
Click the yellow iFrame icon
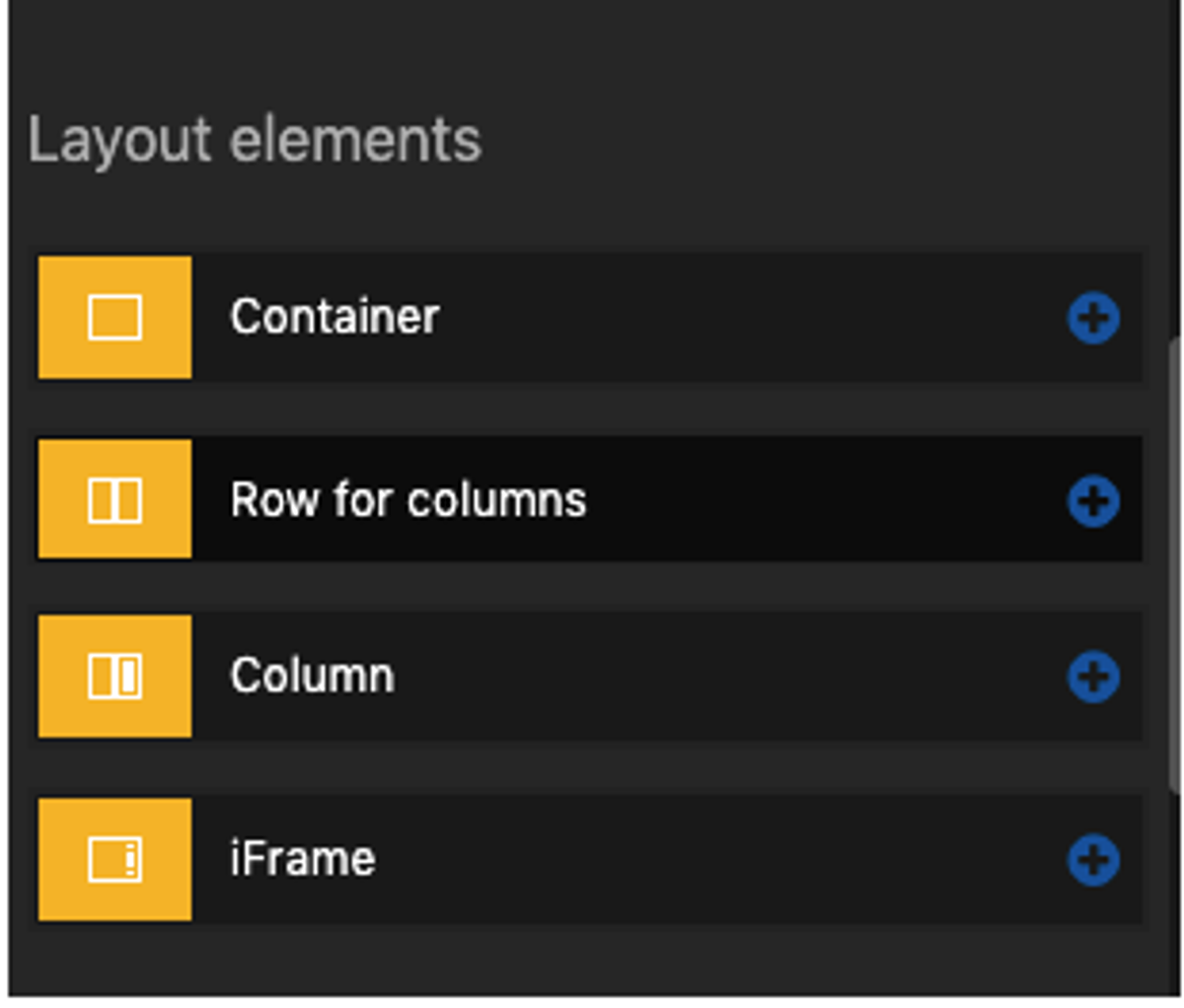(114, 860)
